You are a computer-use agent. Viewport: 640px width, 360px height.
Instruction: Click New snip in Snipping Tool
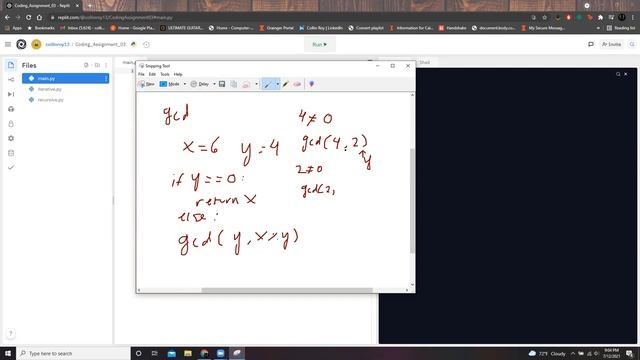(147, 84)
